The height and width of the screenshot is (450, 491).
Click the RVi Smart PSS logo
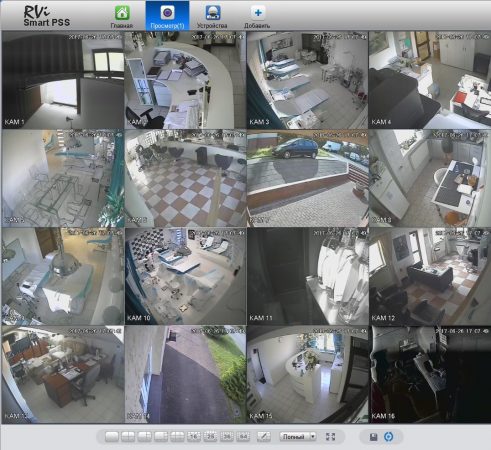click(x=46, y=16)
